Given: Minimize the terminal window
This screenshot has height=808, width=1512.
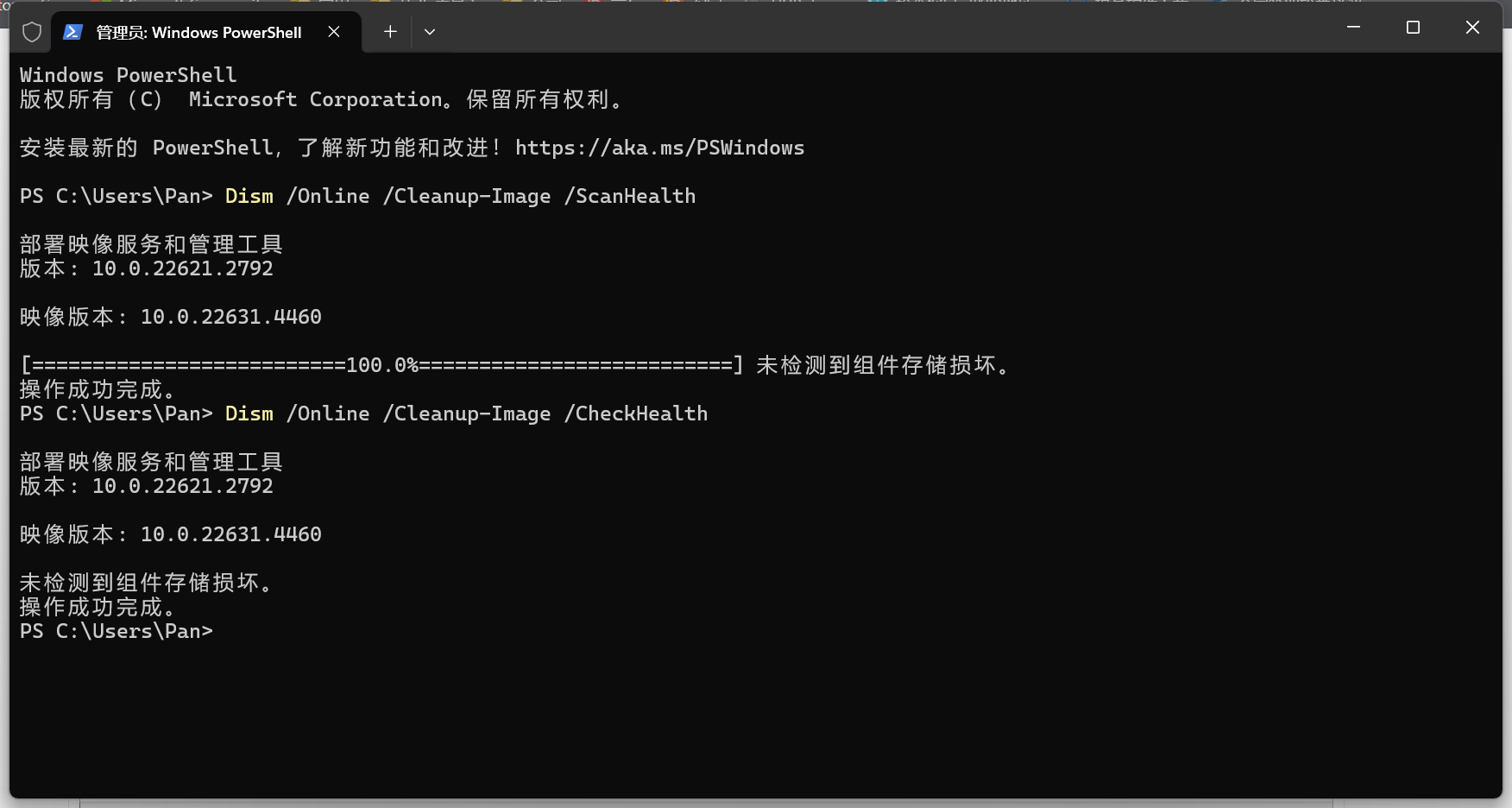Looking at the screenshot, I should (1353, 28).
